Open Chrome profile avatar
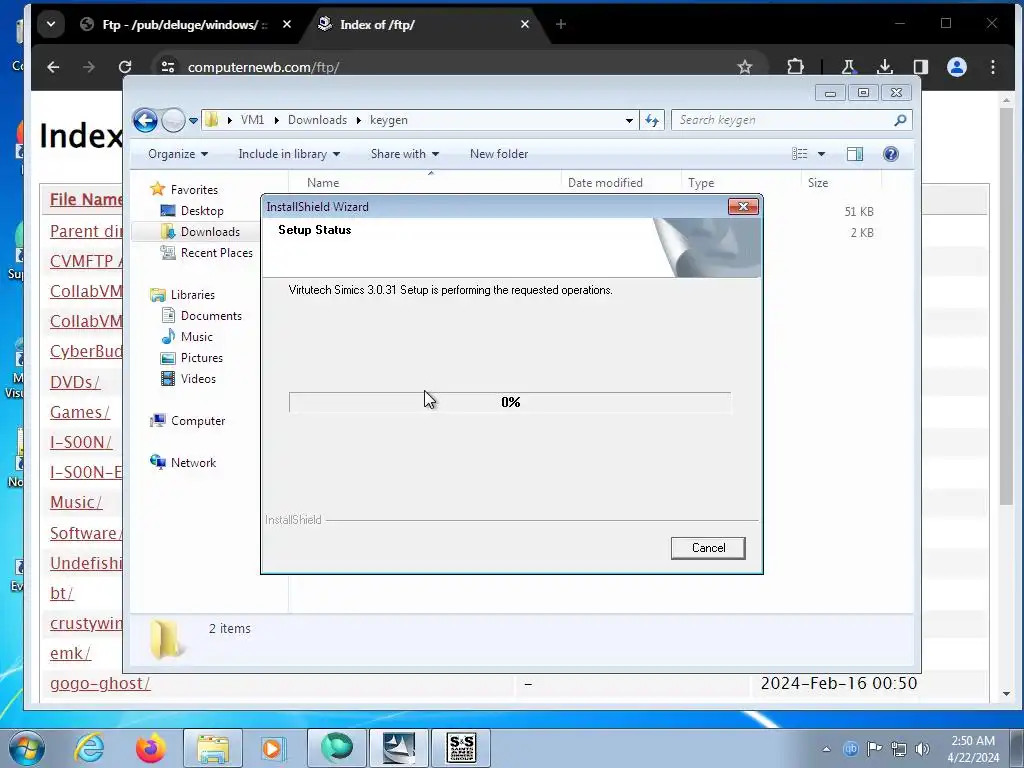 (x=957, y=67)
